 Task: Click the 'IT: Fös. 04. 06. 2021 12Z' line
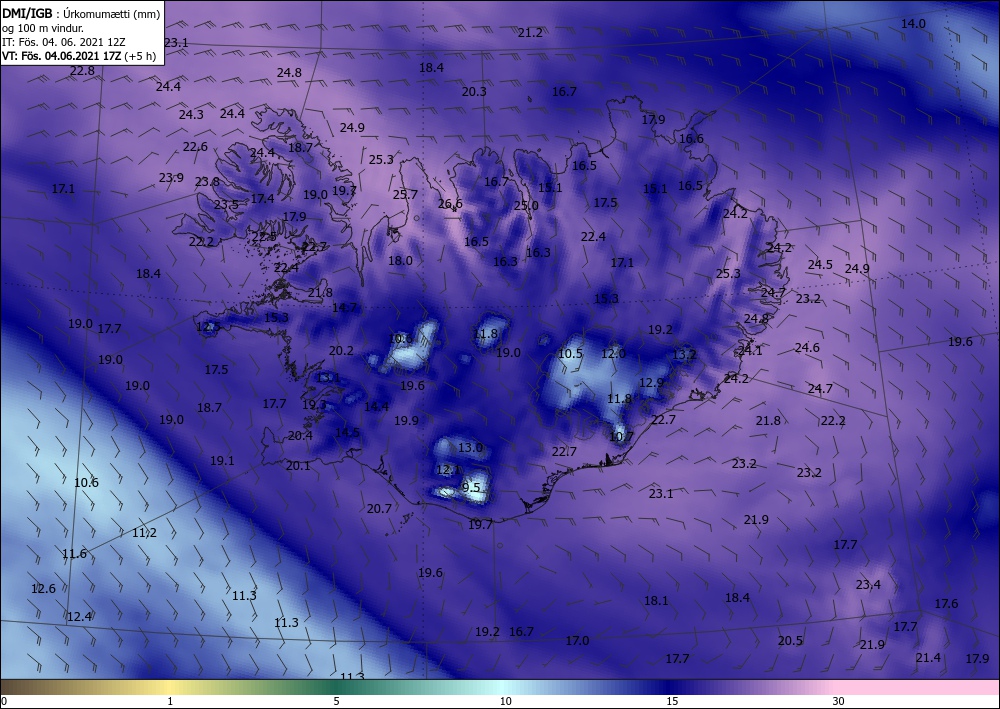tap(64, 42)
